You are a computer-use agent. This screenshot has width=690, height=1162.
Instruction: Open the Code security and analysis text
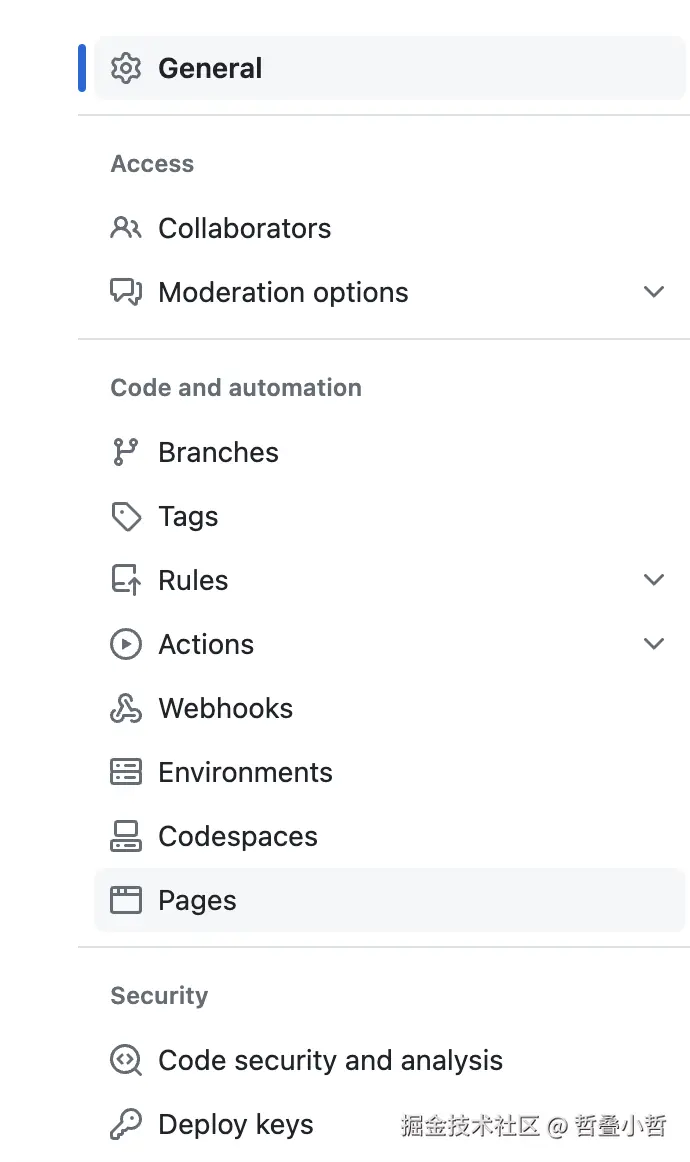point(330,1060)
